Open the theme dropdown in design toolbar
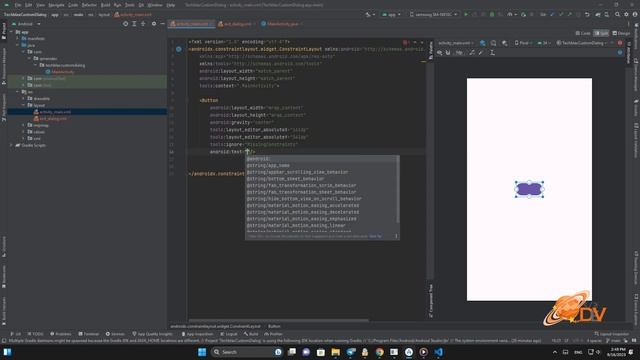The height and width of the screenshot is (360, 640). 582,43
